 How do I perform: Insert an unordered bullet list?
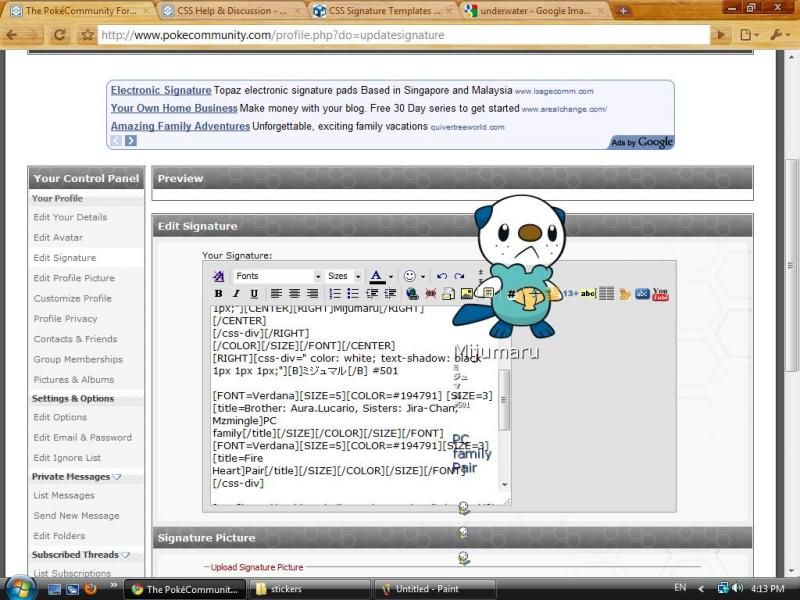353,294
